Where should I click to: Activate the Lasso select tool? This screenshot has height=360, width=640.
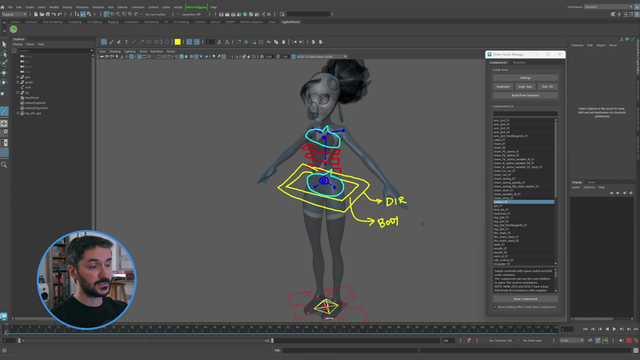pos(4,54)
